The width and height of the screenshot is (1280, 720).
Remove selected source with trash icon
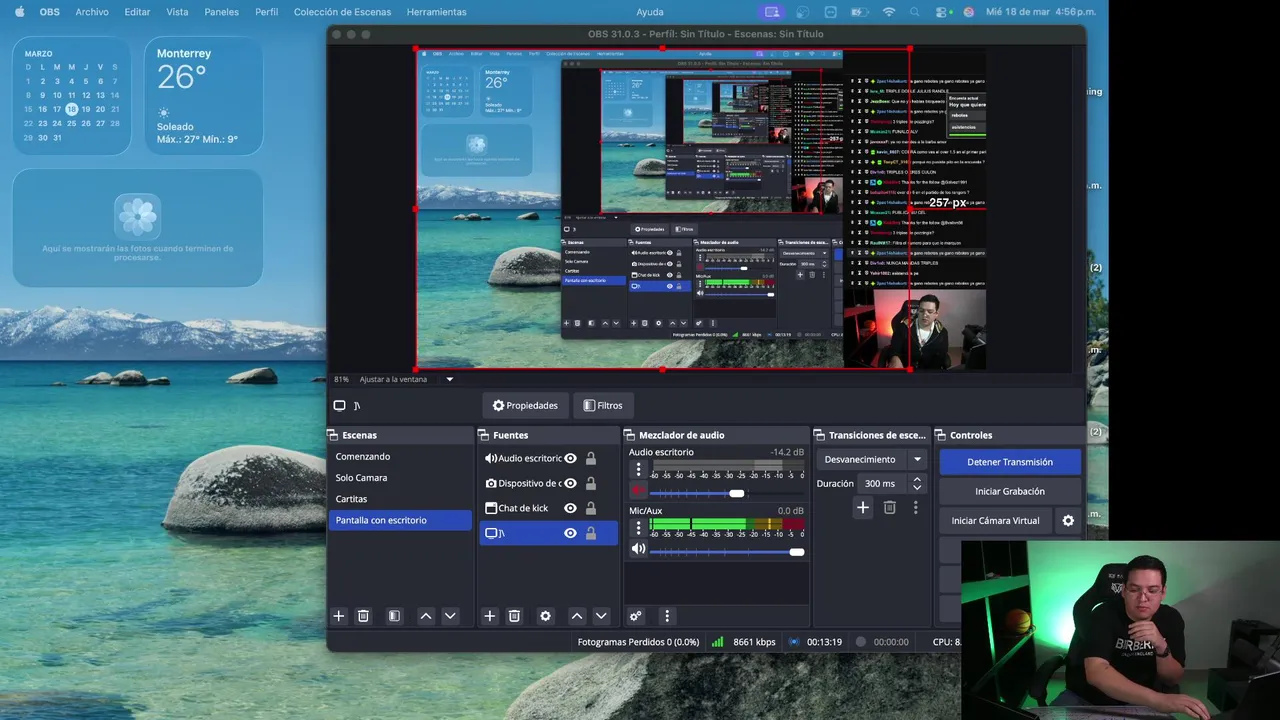(514, 616)
